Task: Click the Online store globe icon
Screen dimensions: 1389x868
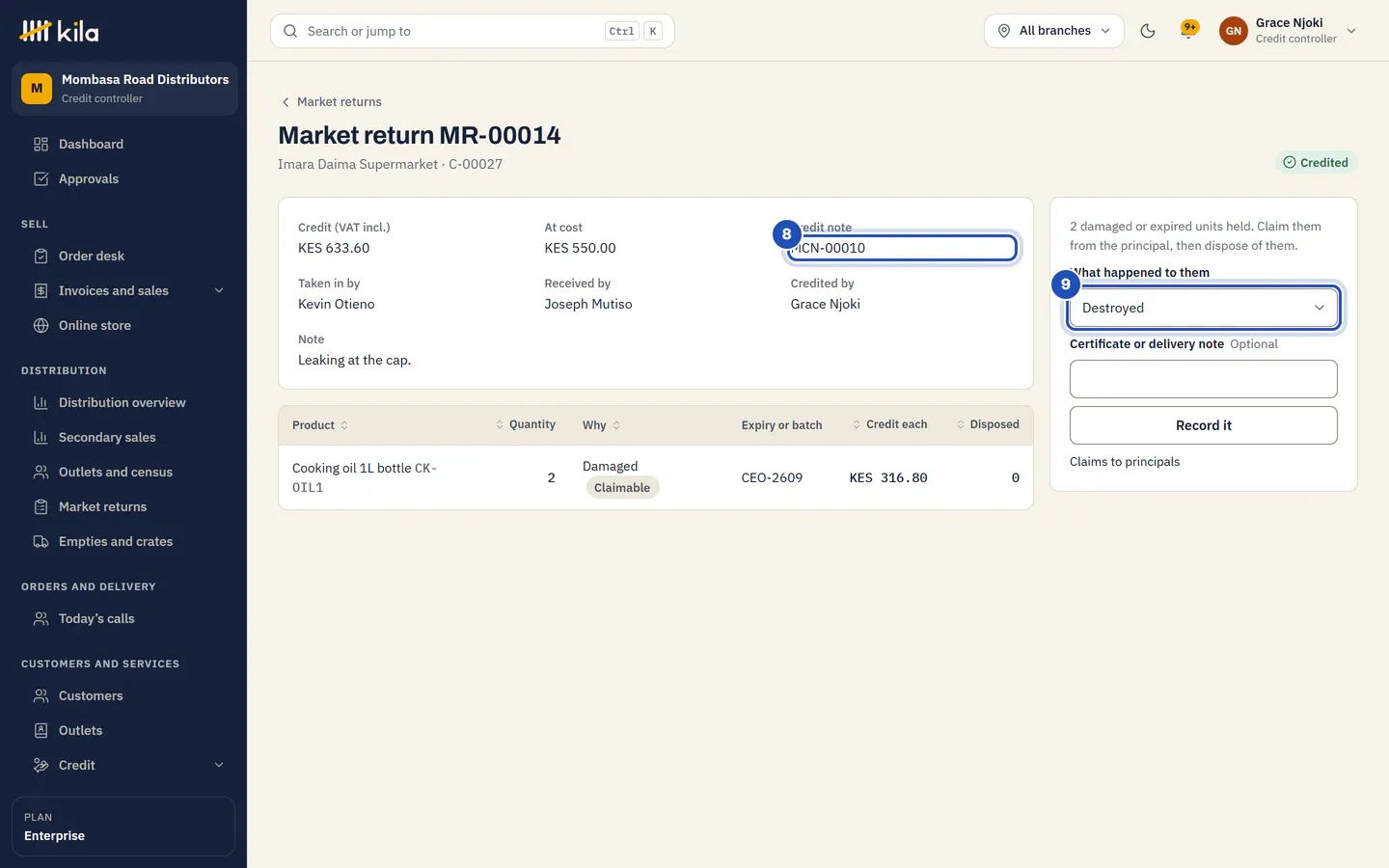Action: (x=41, y=326)
